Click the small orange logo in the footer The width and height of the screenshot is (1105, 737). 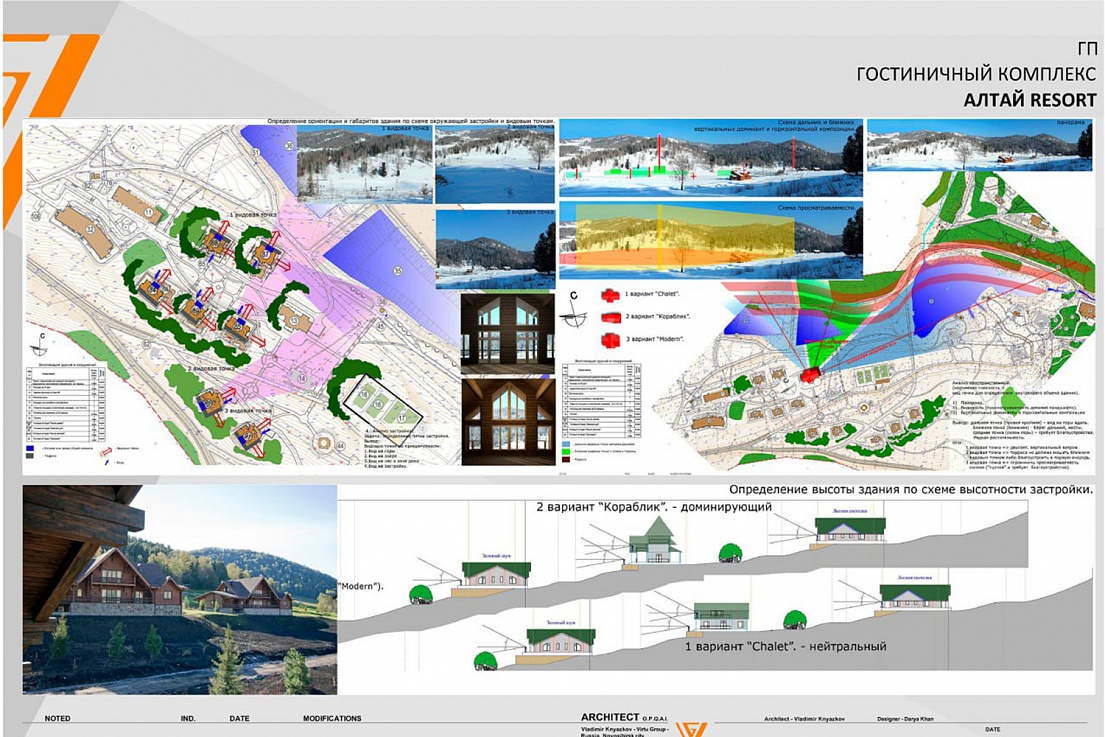[691, 729]
